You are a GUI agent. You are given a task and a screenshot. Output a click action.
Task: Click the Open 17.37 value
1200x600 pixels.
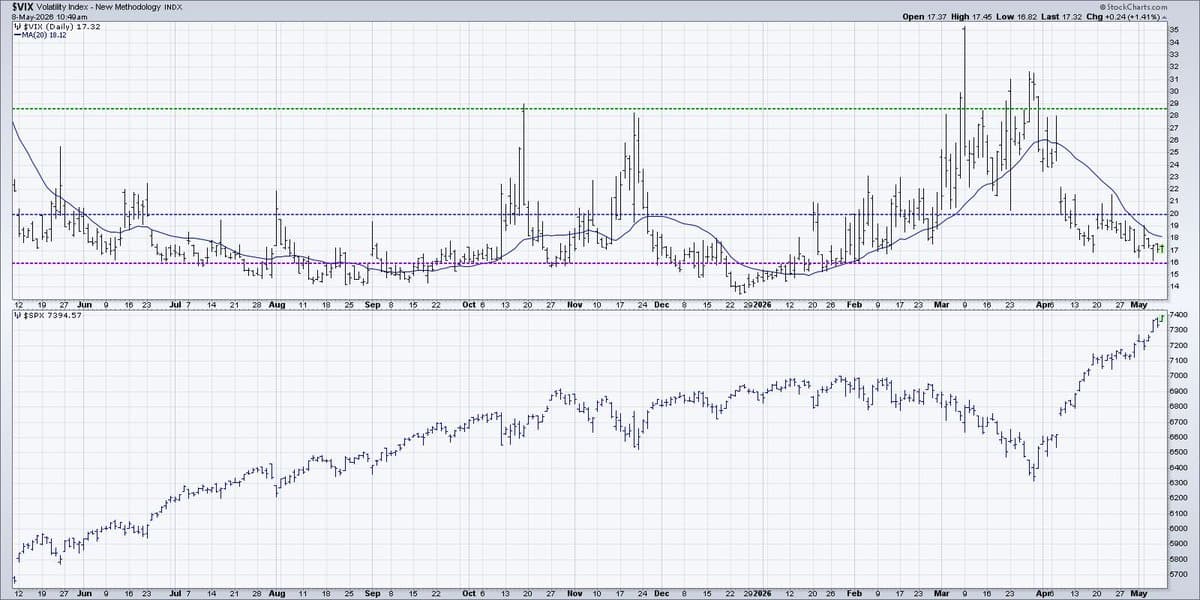(925, 17)
